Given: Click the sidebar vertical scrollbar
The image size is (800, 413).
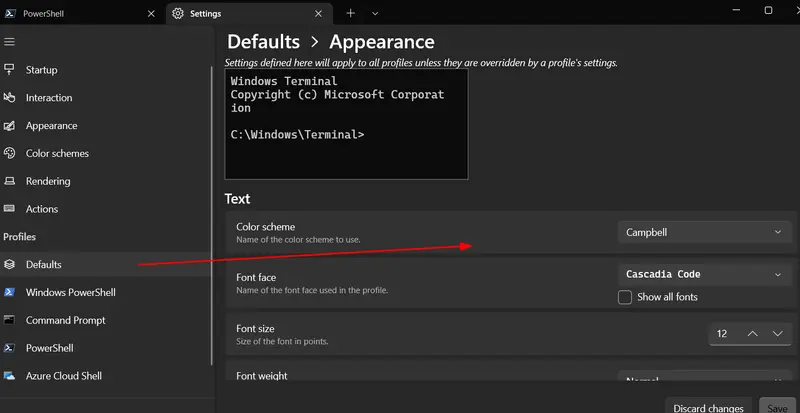Looking at the screenshot, I should coord(212,215).
